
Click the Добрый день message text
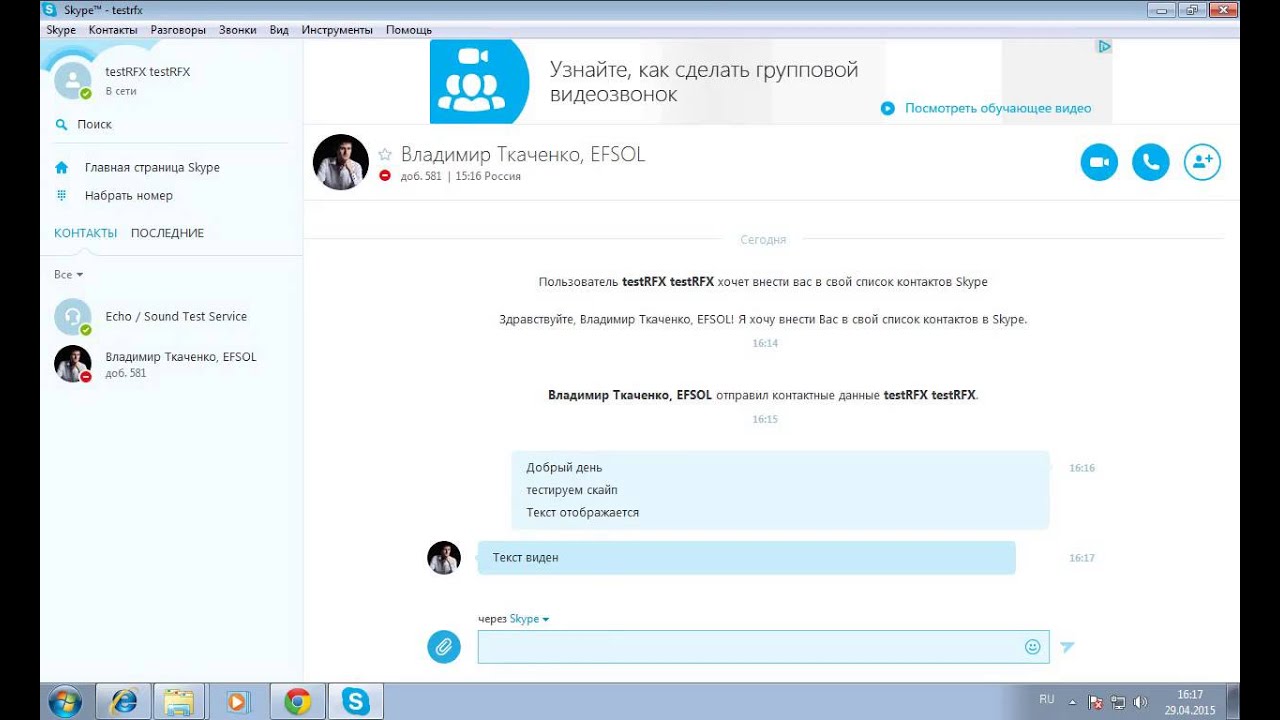(x=564, y=467)
